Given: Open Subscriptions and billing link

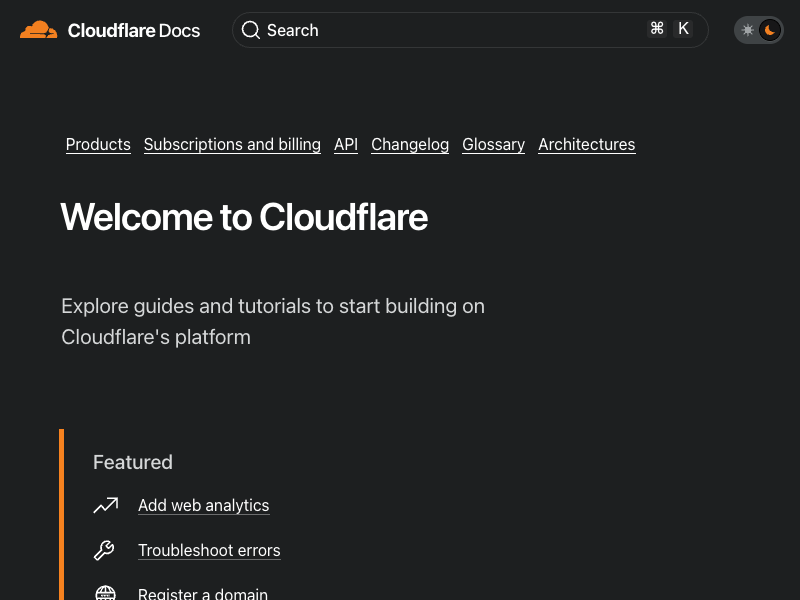Looking at the screenshot, I should [x=232, y=144].
